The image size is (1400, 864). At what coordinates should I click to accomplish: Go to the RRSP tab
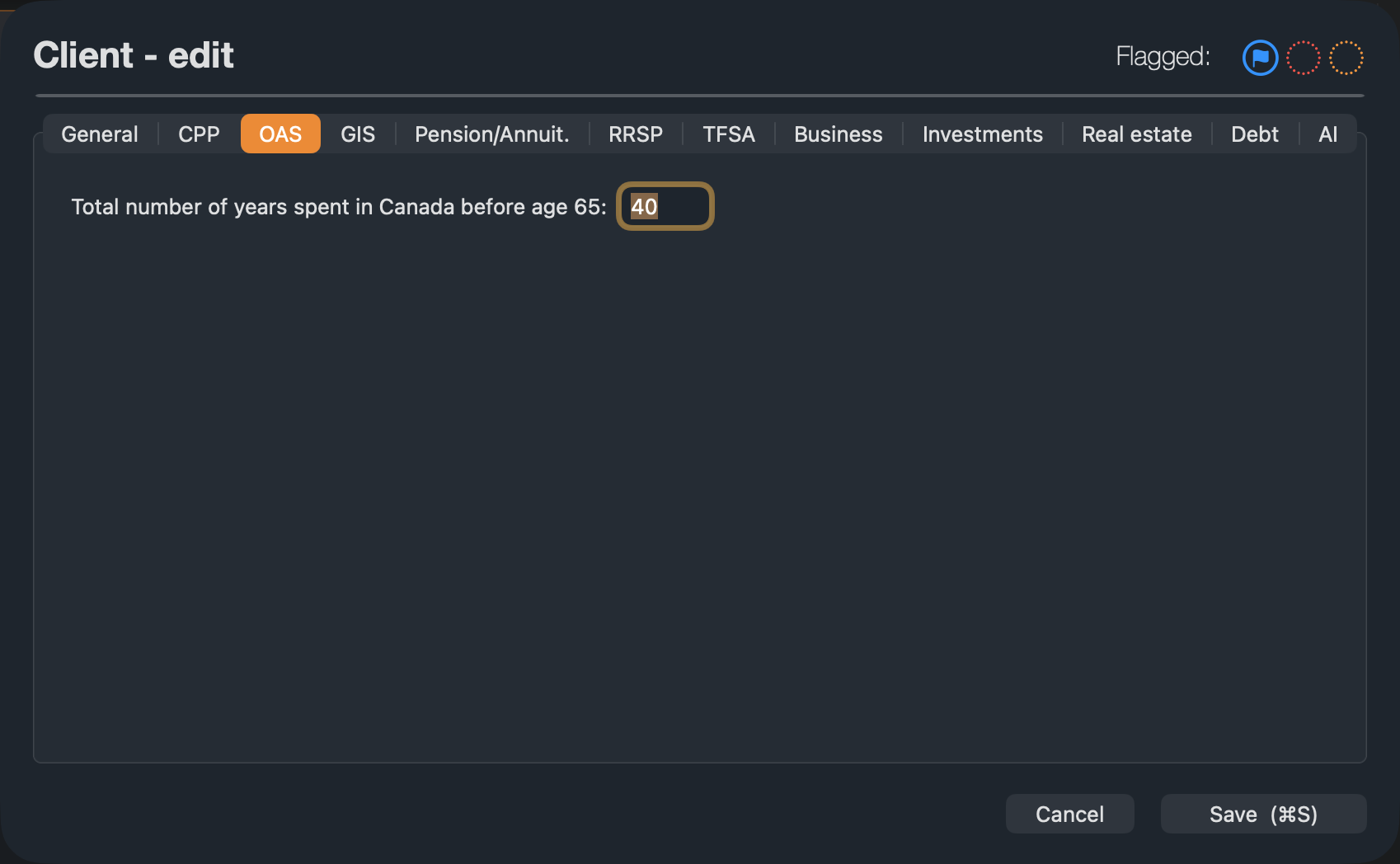point(636,134)
